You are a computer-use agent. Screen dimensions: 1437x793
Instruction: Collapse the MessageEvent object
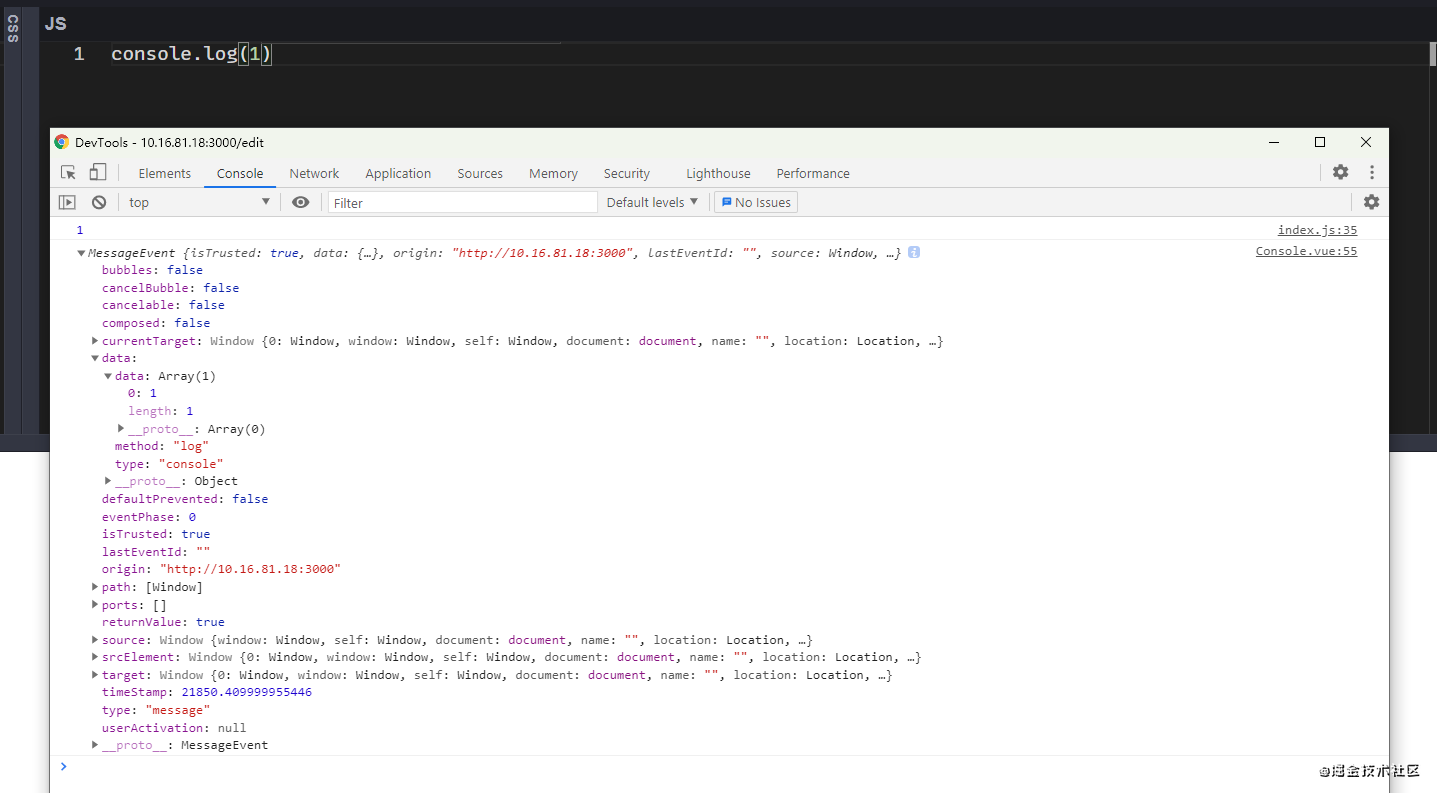81,253
